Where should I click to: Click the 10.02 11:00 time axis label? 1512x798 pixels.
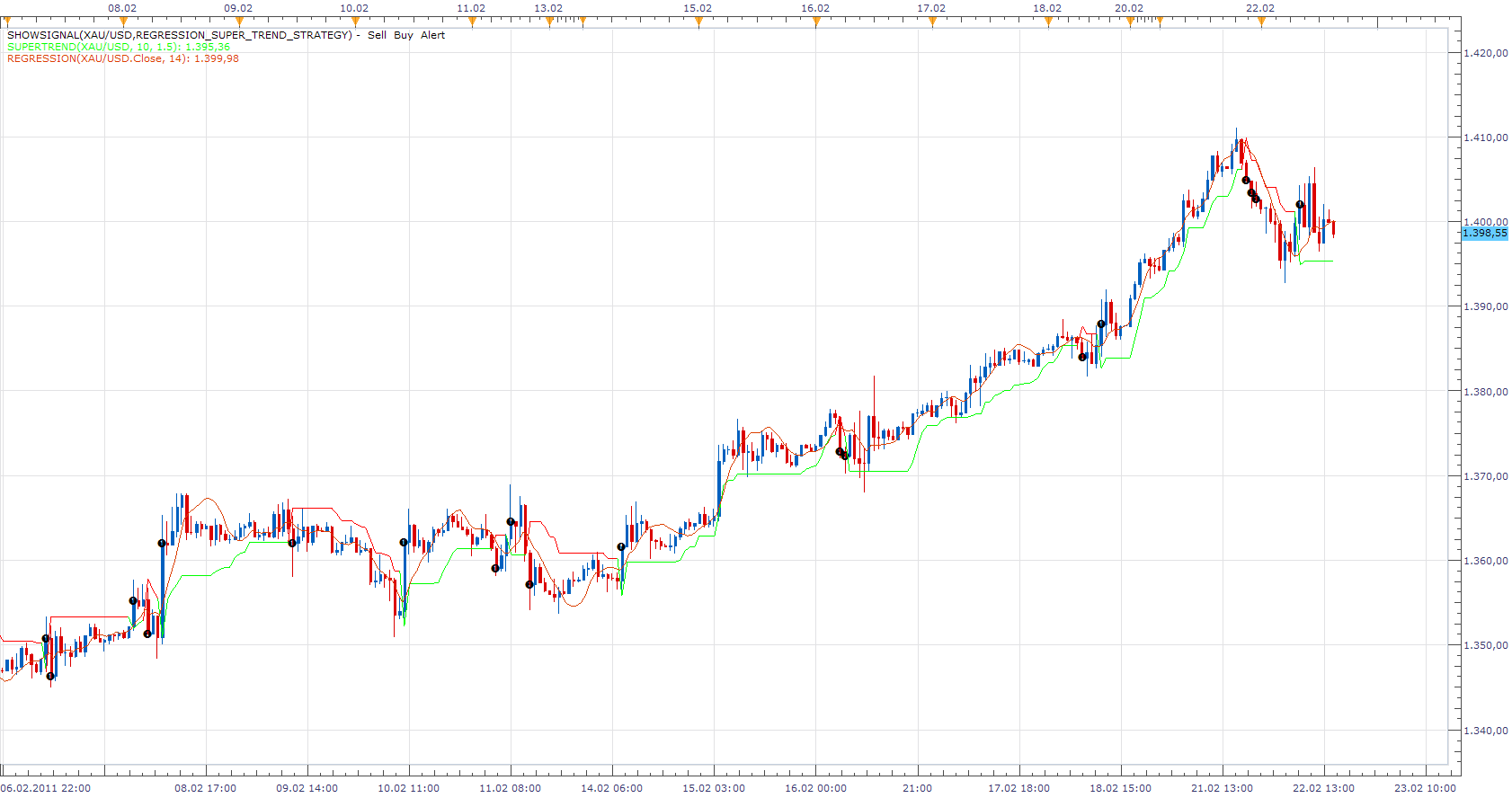(409, 788)
